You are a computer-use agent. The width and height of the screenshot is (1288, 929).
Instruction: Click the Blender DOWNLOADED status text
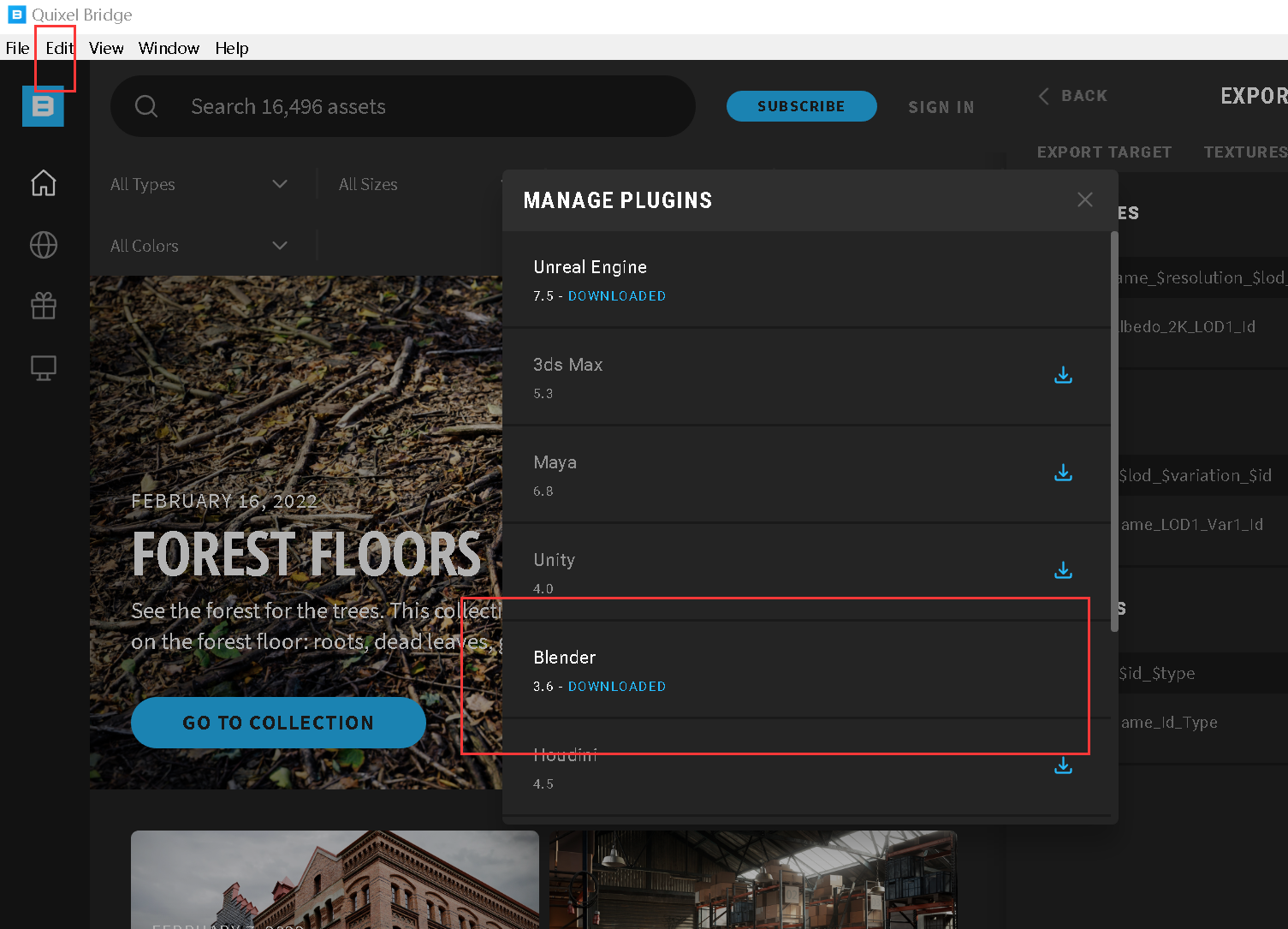(x=617, y=687)
